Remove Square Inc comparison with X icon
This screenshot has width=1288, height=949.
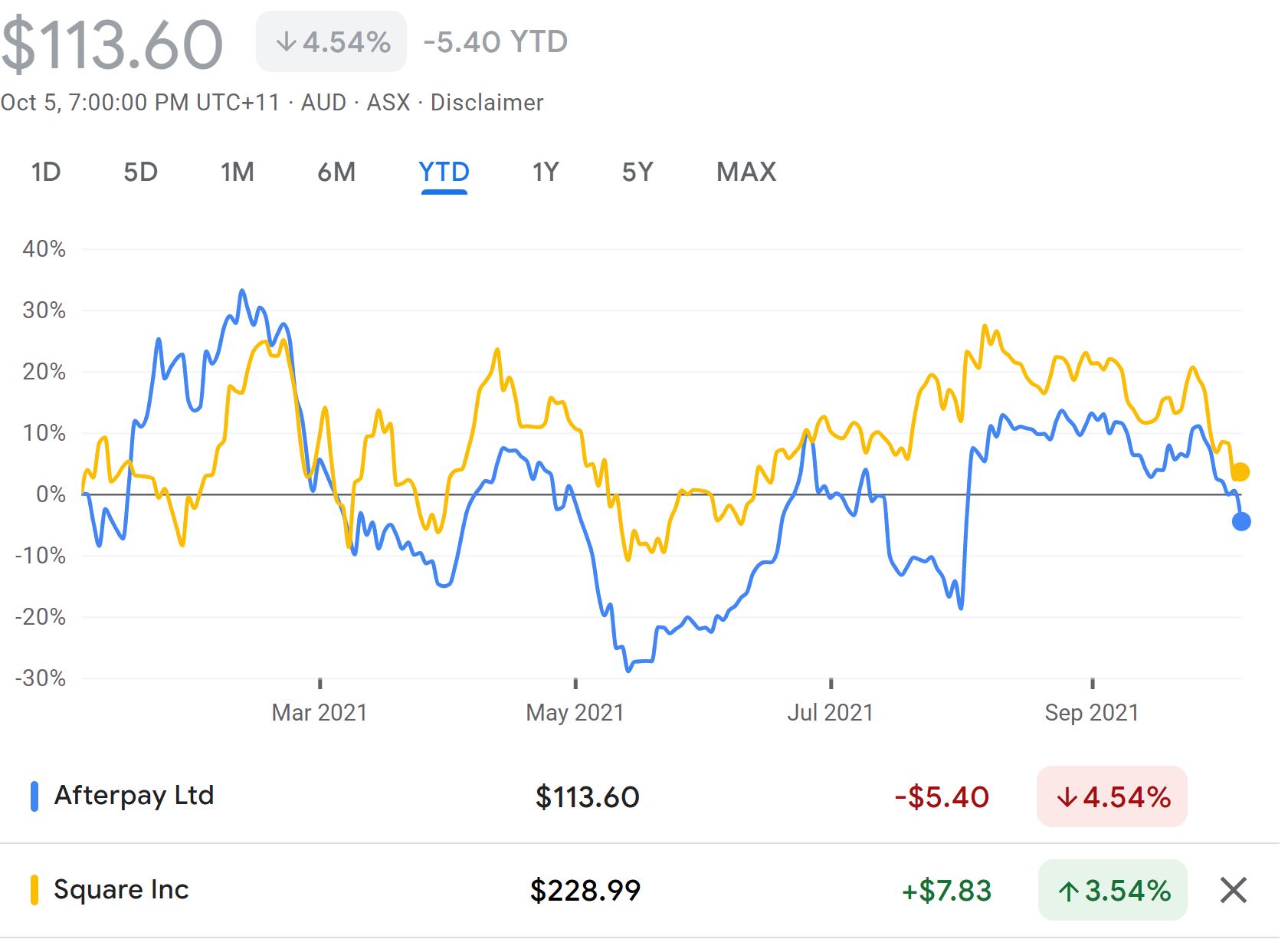tap(1233, 890)
